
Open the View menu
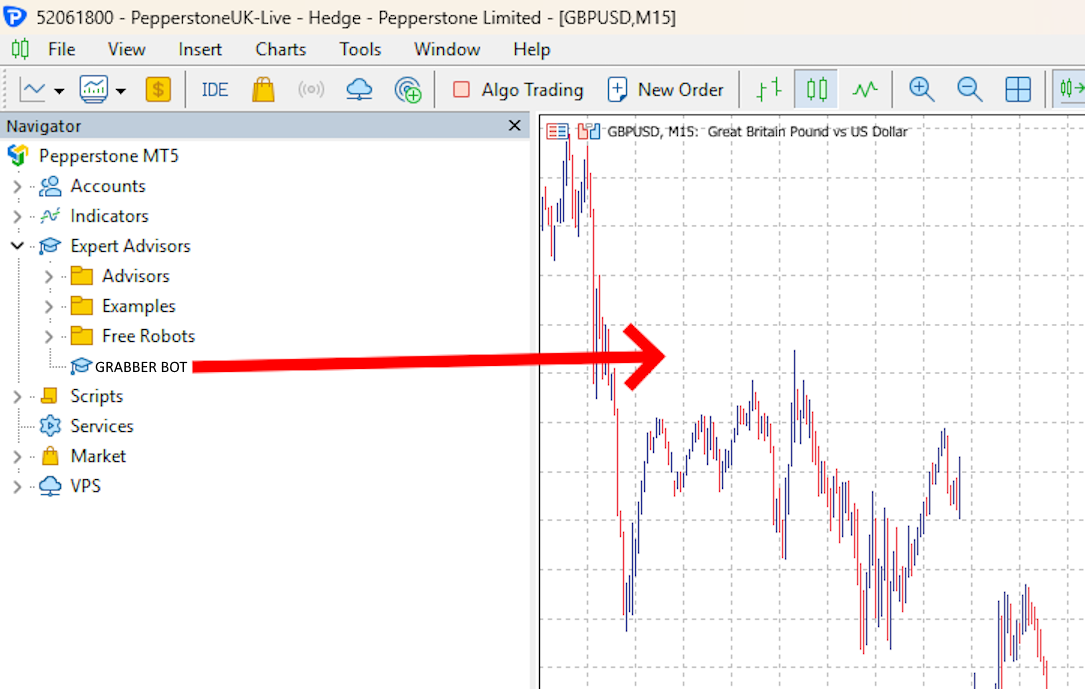[x=127, y=50]
